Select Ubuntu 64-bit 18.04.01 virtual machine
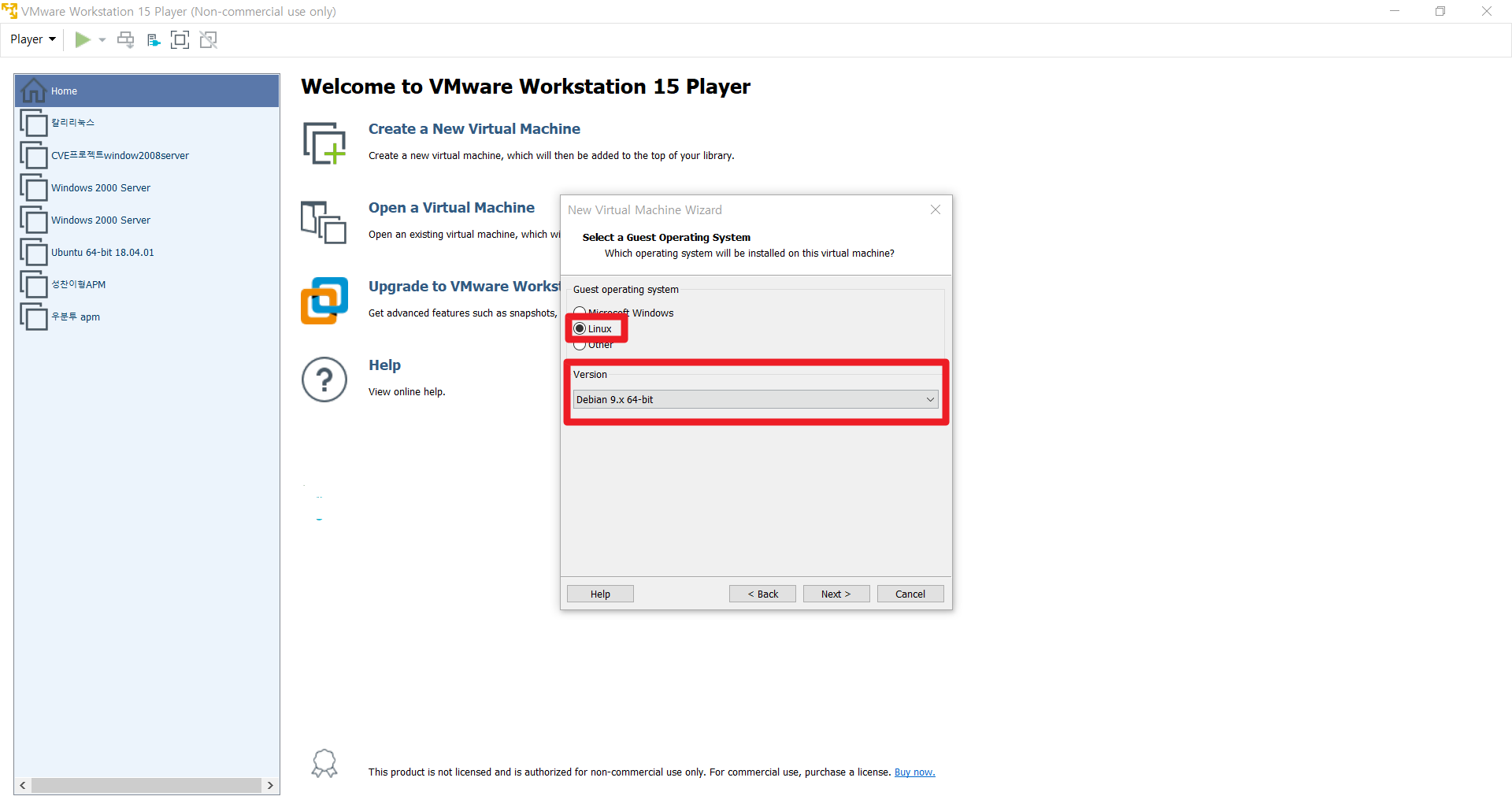 click(x=146, y=252)
